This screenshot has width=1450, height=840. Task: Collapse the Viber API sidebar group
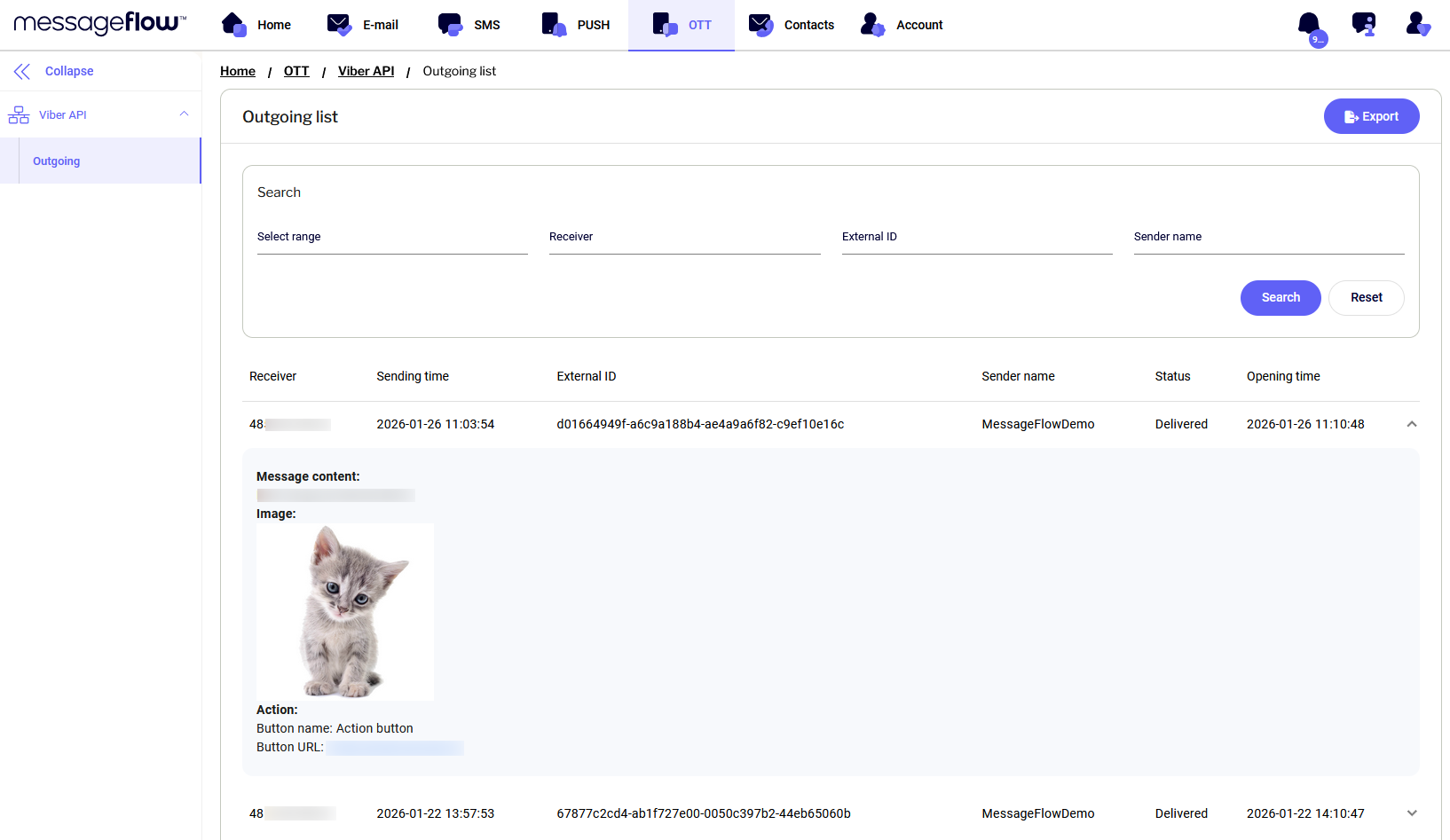click(184, 114)
